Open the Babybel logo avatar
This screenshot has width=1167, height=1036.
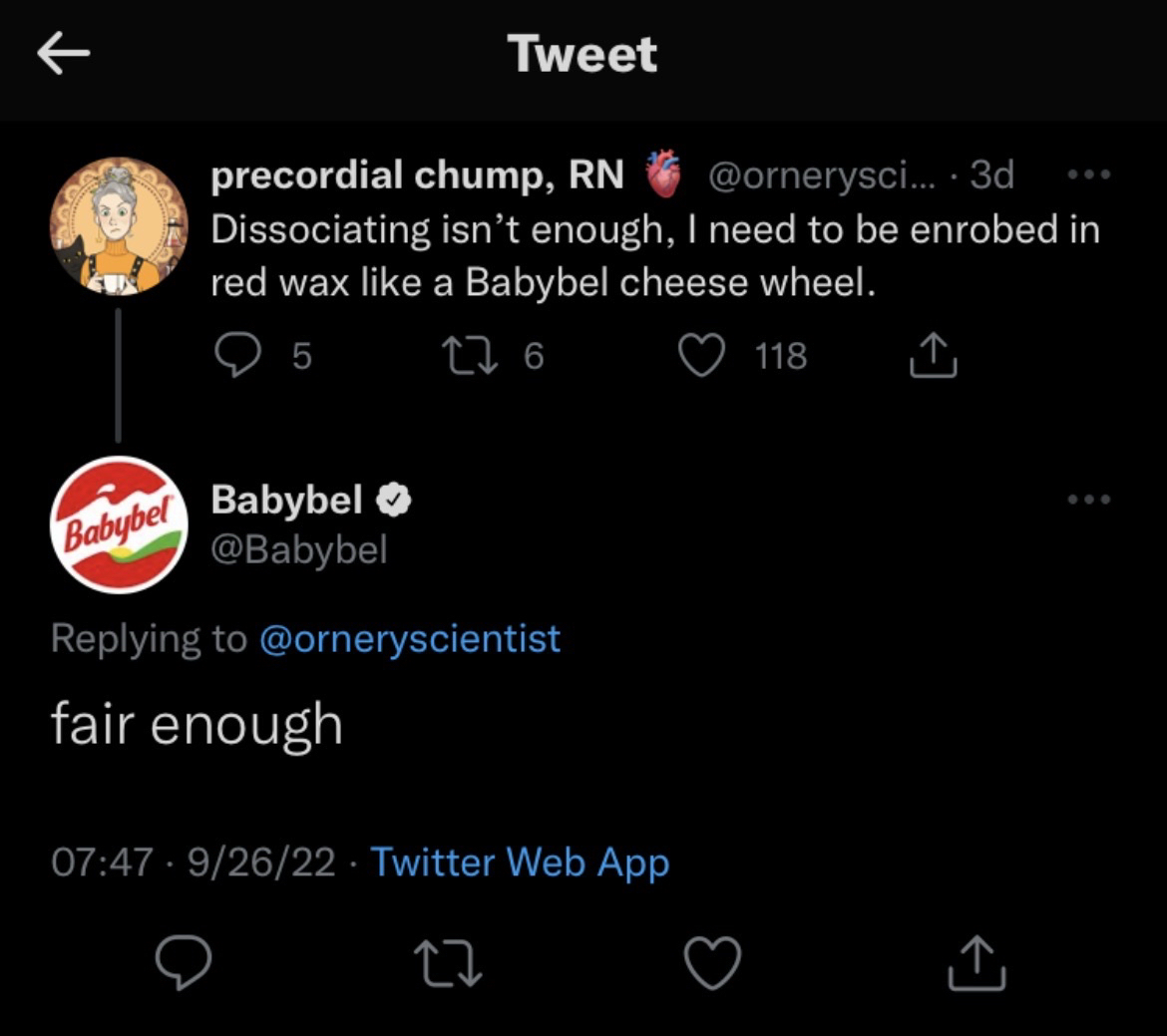(119, 523)
